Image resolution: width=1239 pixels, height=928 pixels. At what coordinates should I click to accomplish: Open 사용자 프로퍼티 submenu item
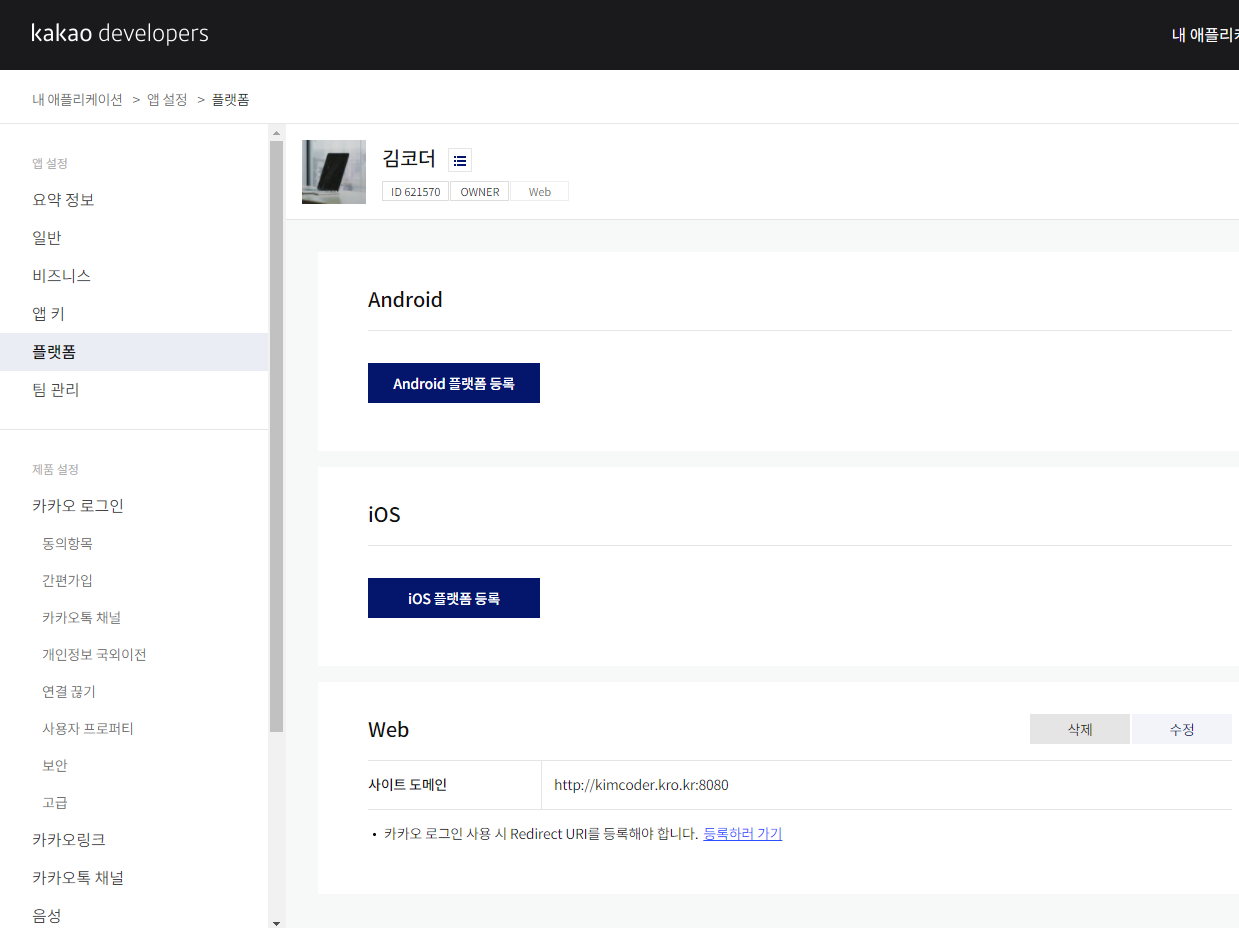pyautogui.click(x=88, y=729)
